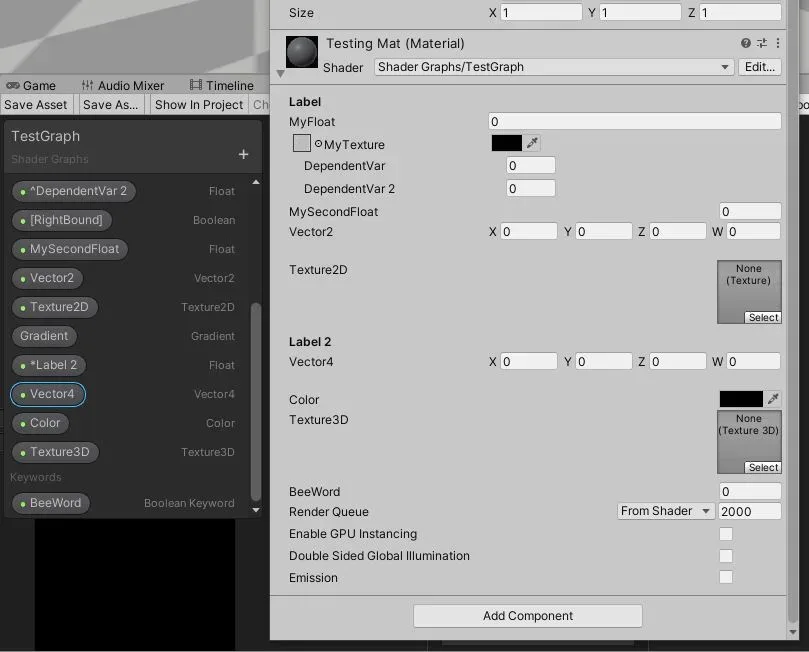Click the Shader Graphs subtitle text
Viewport: 809px width, 652px height.
(x=50, y=159)
